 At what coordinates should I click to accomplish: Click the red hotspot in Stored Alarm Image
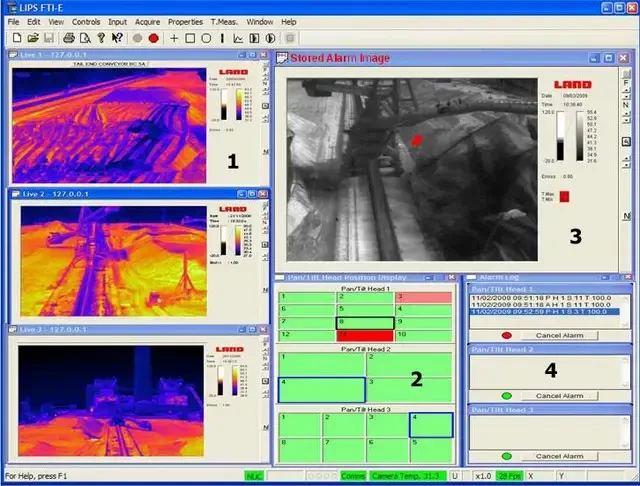click(x=417, y=141)
